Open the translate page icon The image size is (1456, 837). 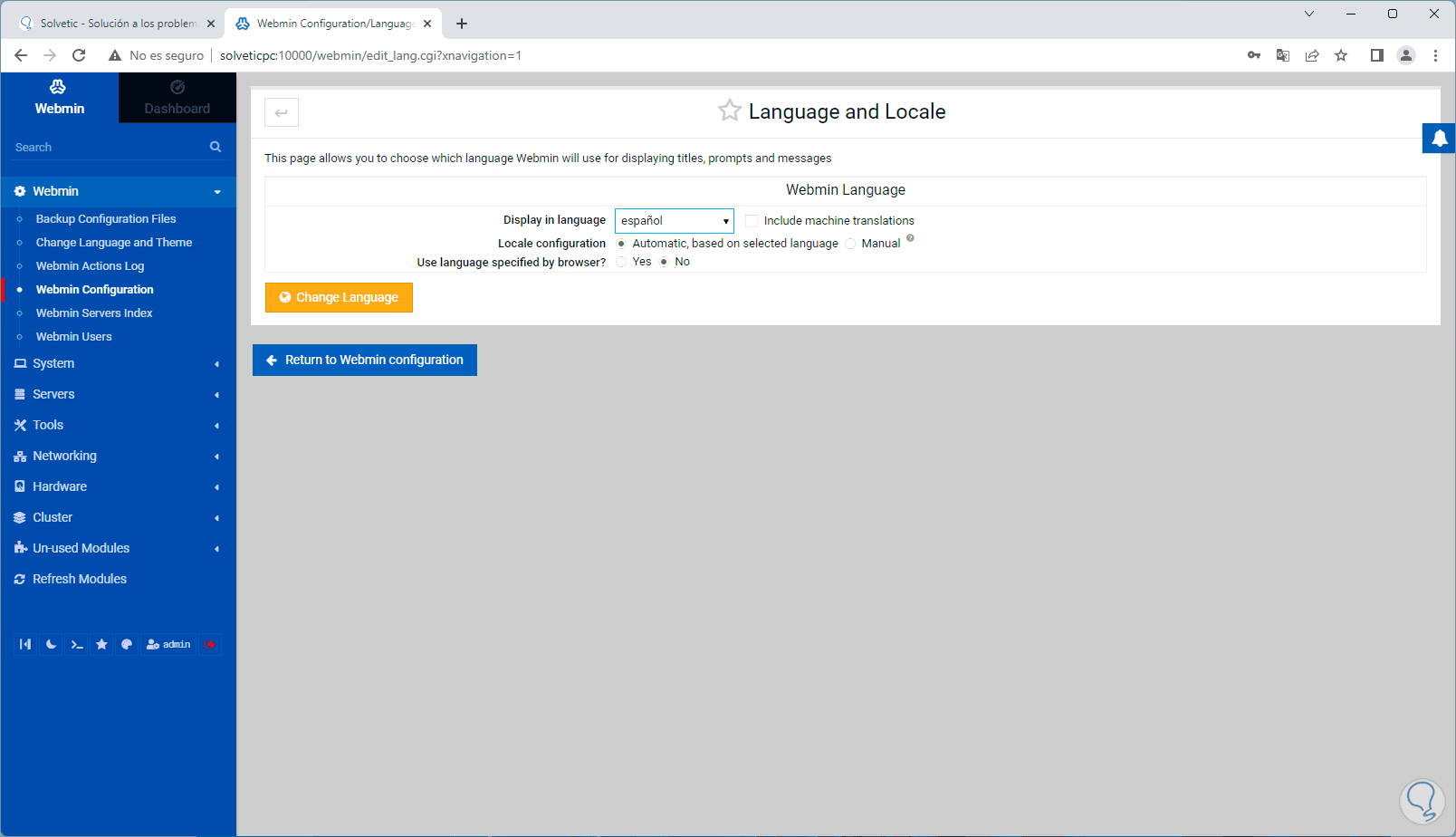pyautogui.click(x=1283, y=55)
